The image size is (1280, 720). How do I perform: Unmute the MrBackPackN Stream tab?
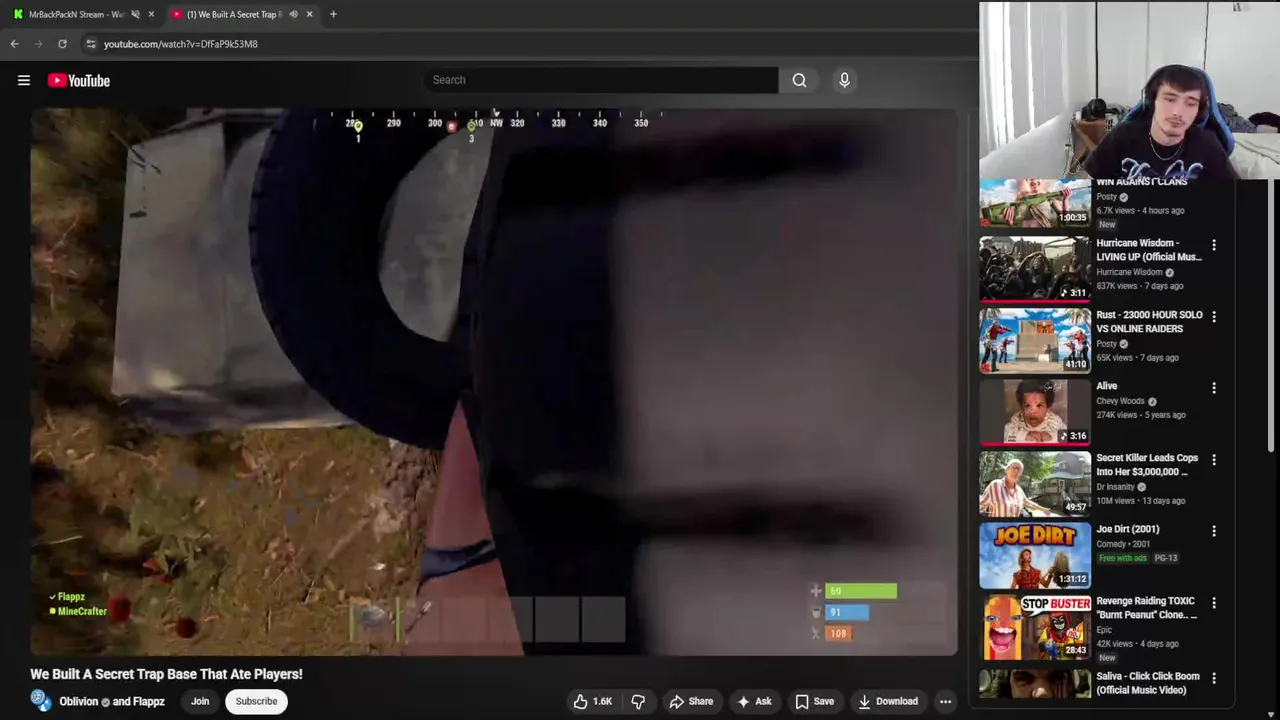[135, 15]
